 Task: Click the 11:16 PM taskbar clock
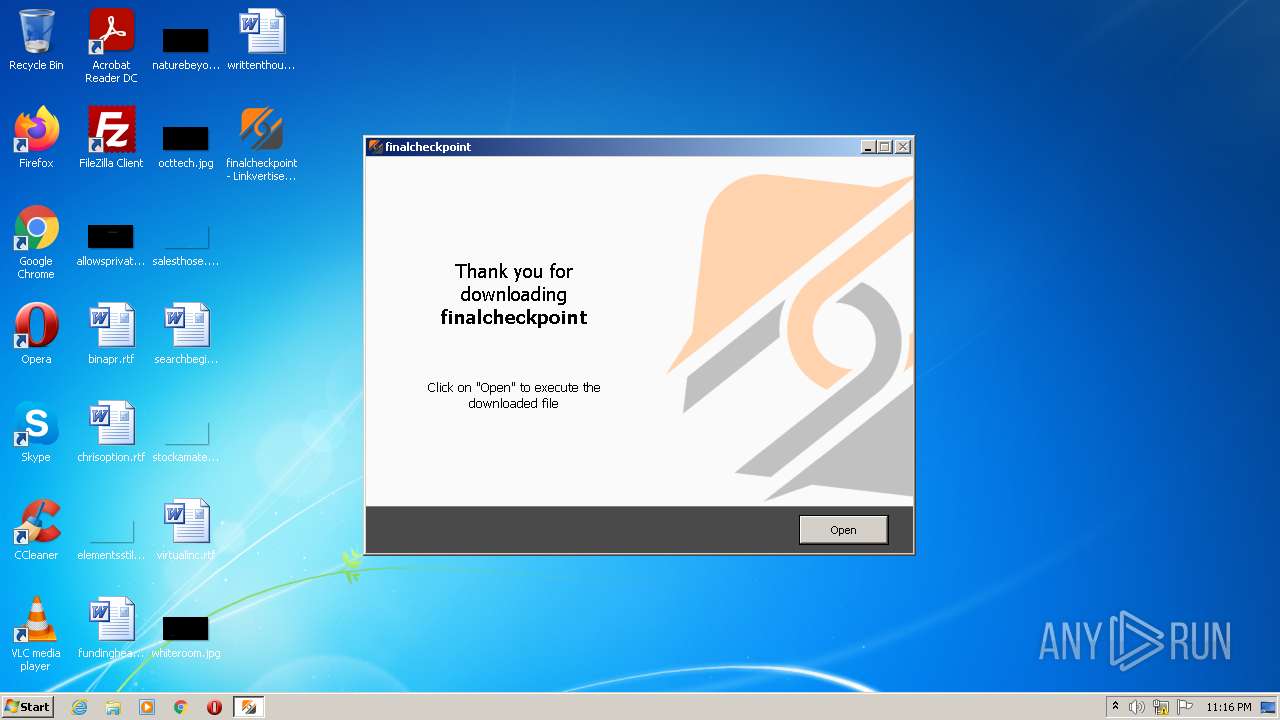click(1228, 707)
